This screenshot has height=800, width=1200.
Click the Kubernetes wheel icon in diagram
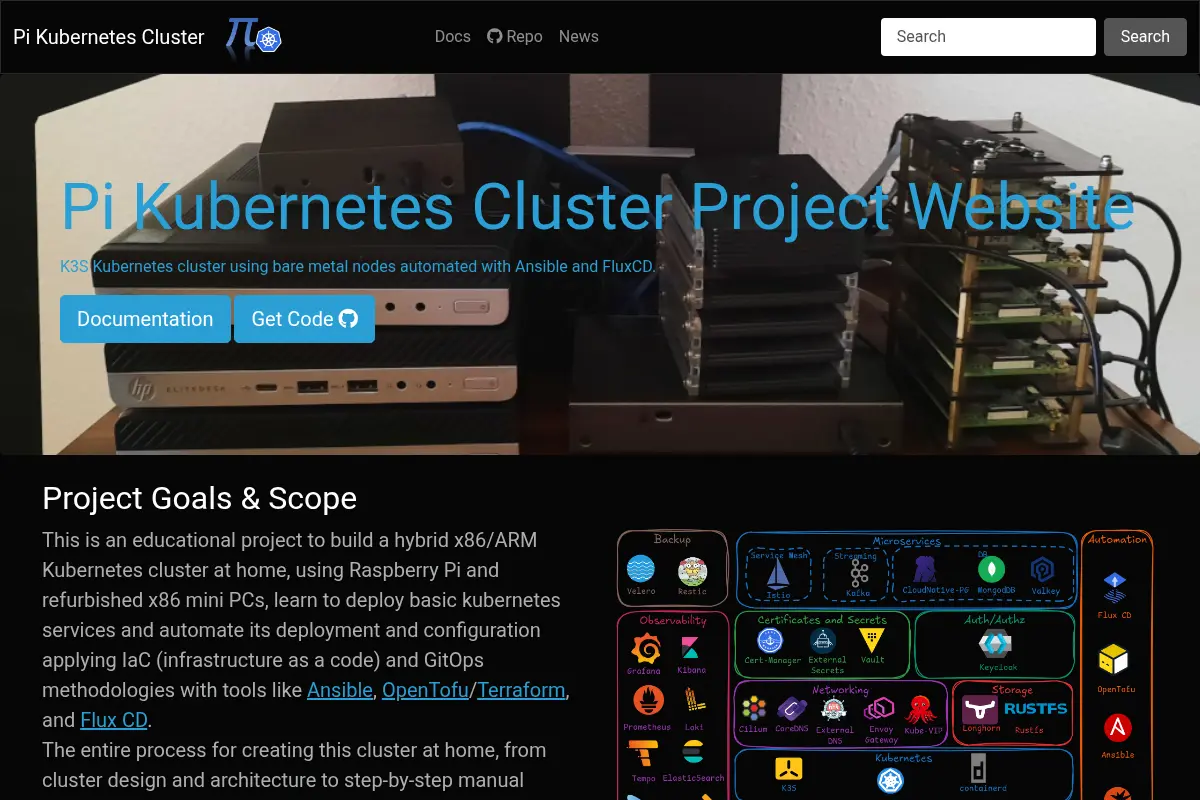890,779
